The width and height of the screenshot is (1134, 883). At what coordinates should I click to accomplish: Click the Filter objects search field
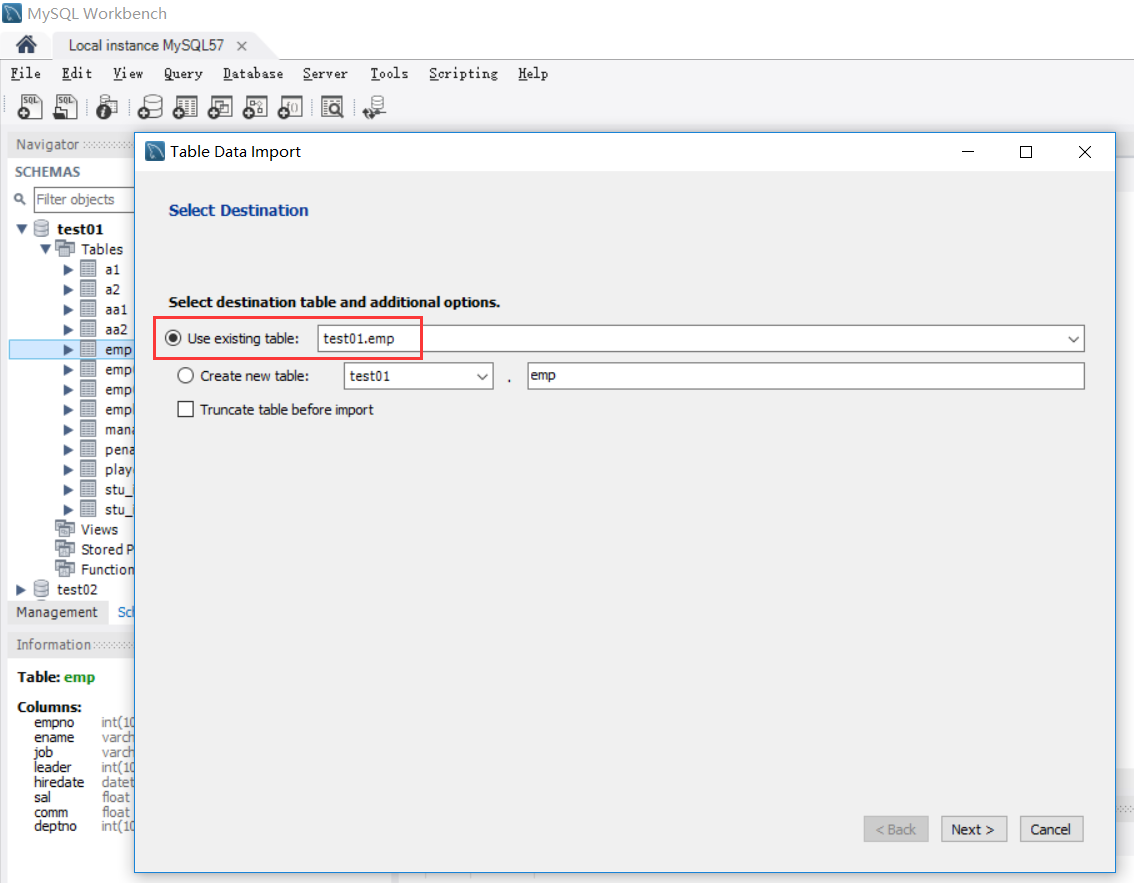[84, 199]
